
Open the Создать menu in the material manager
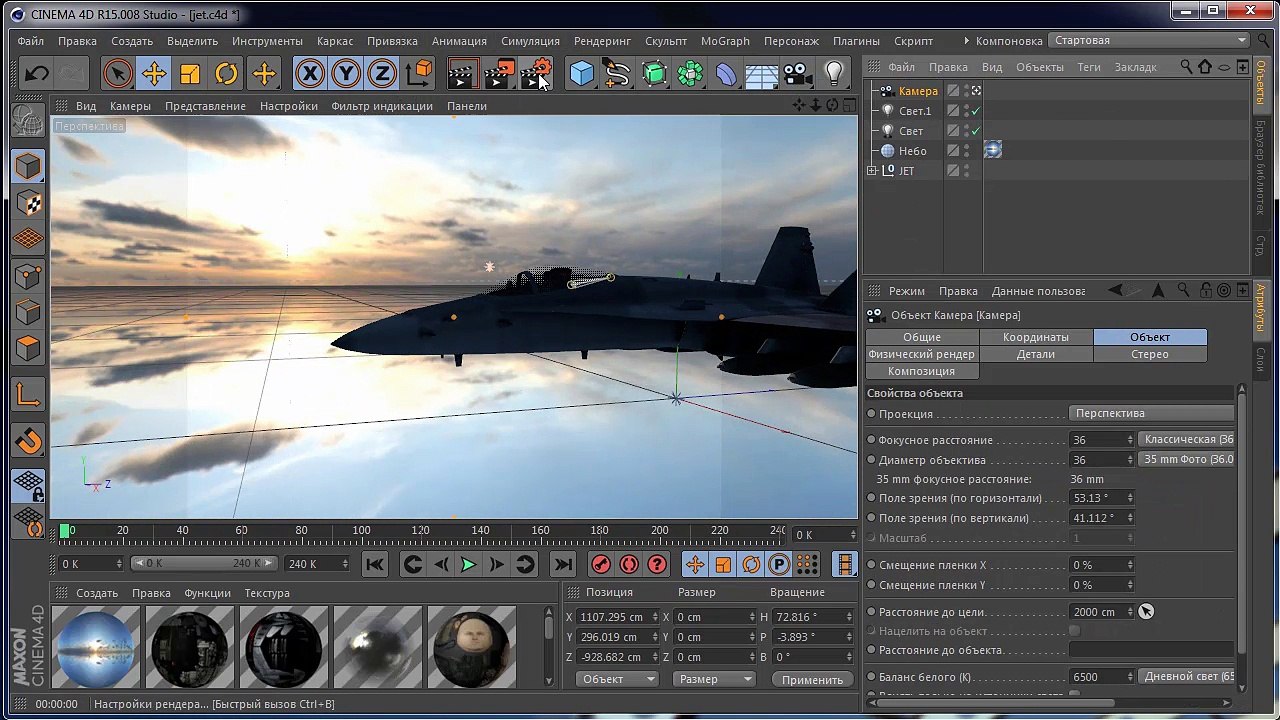point(97,593)
